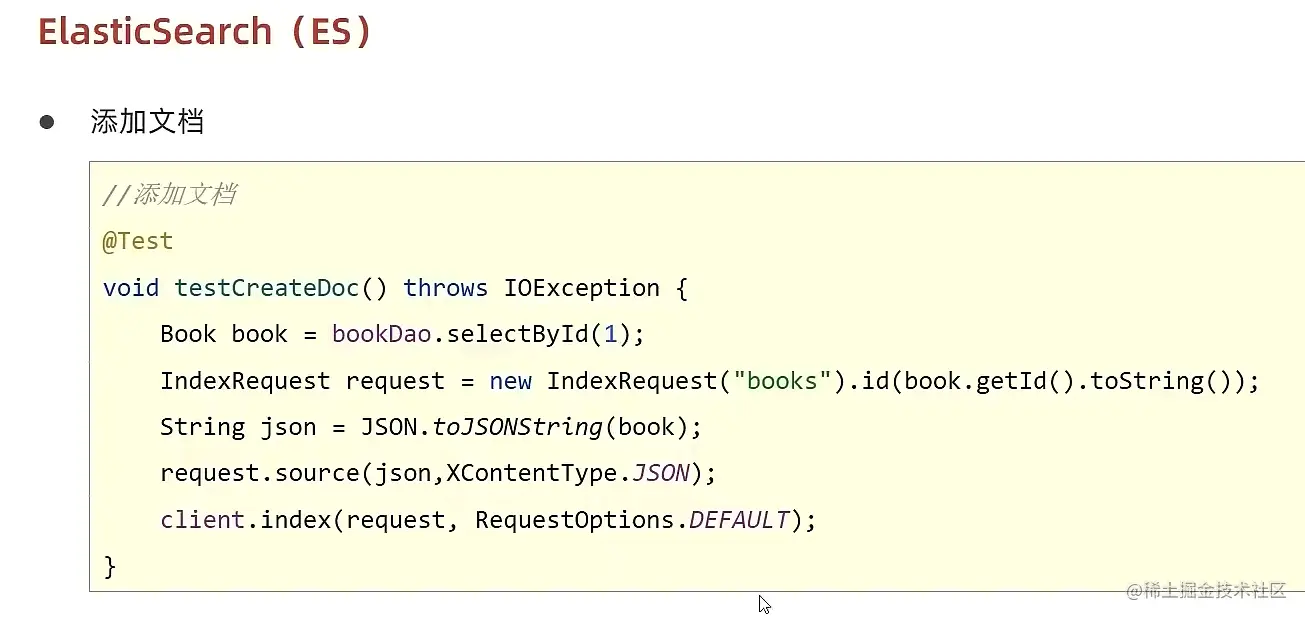Click the new keyword

click(x=510, y=381)
